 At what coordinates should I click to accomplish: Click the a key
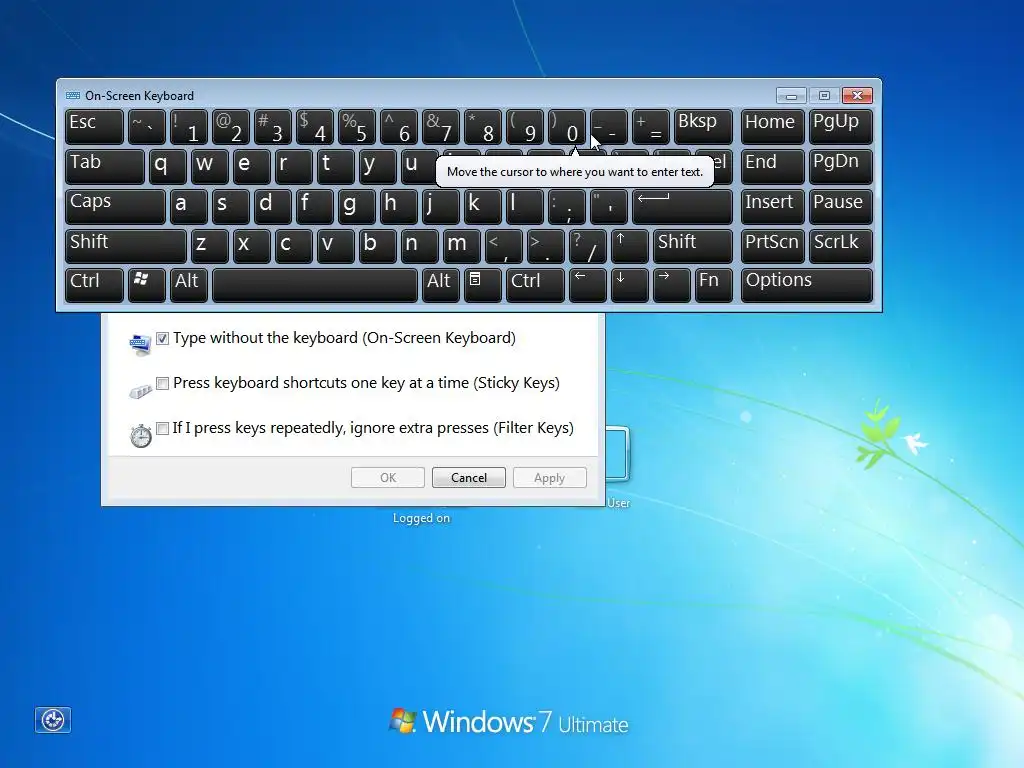point(189,206)
